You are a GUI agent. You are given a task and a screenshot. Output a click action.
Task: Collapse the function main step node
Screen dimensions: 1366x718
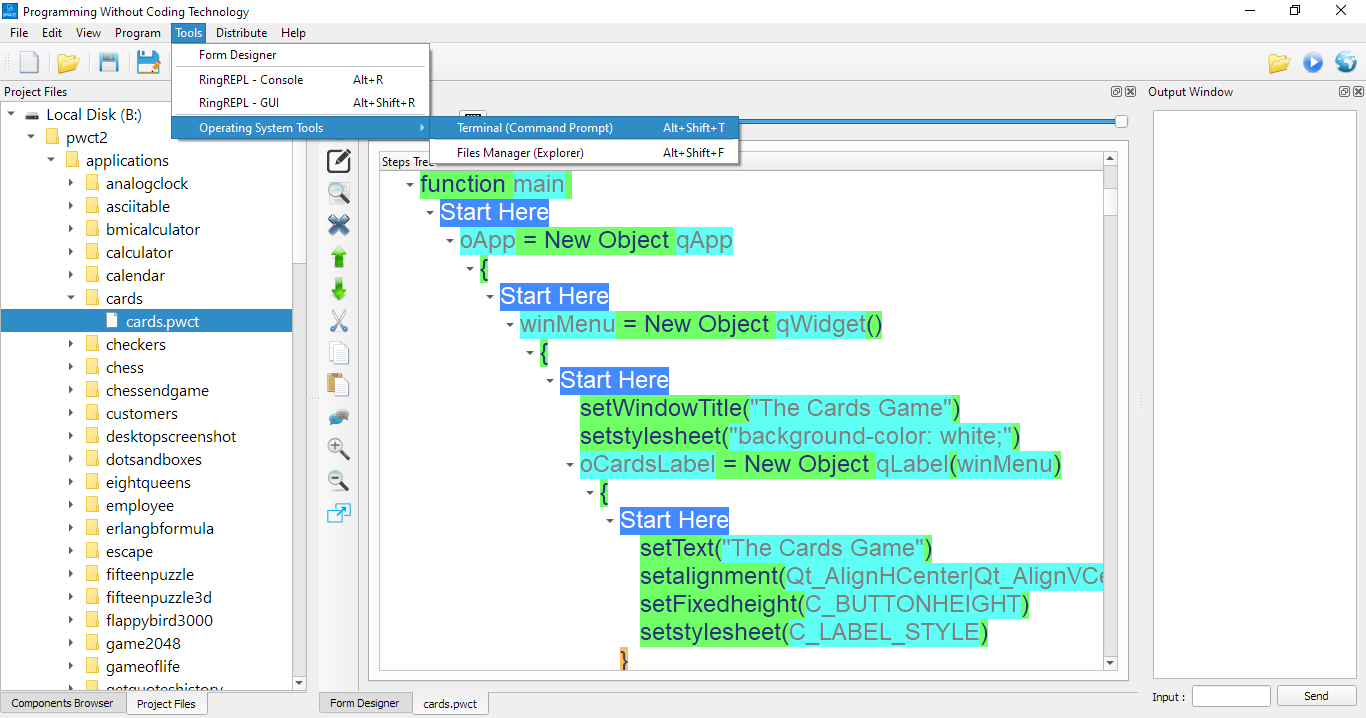coord(410,185)
